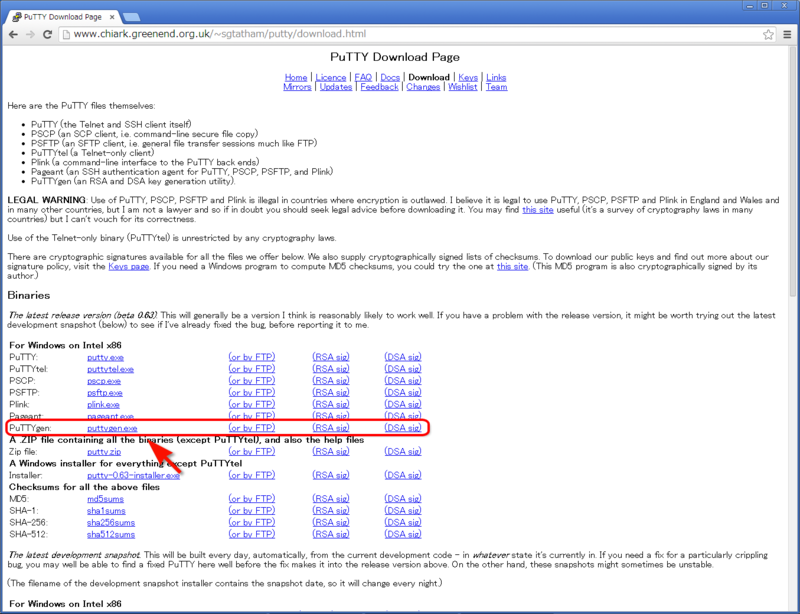Screen dimensions: 800x614
Task: Download psftp.exe
Action: click(105, 392)
